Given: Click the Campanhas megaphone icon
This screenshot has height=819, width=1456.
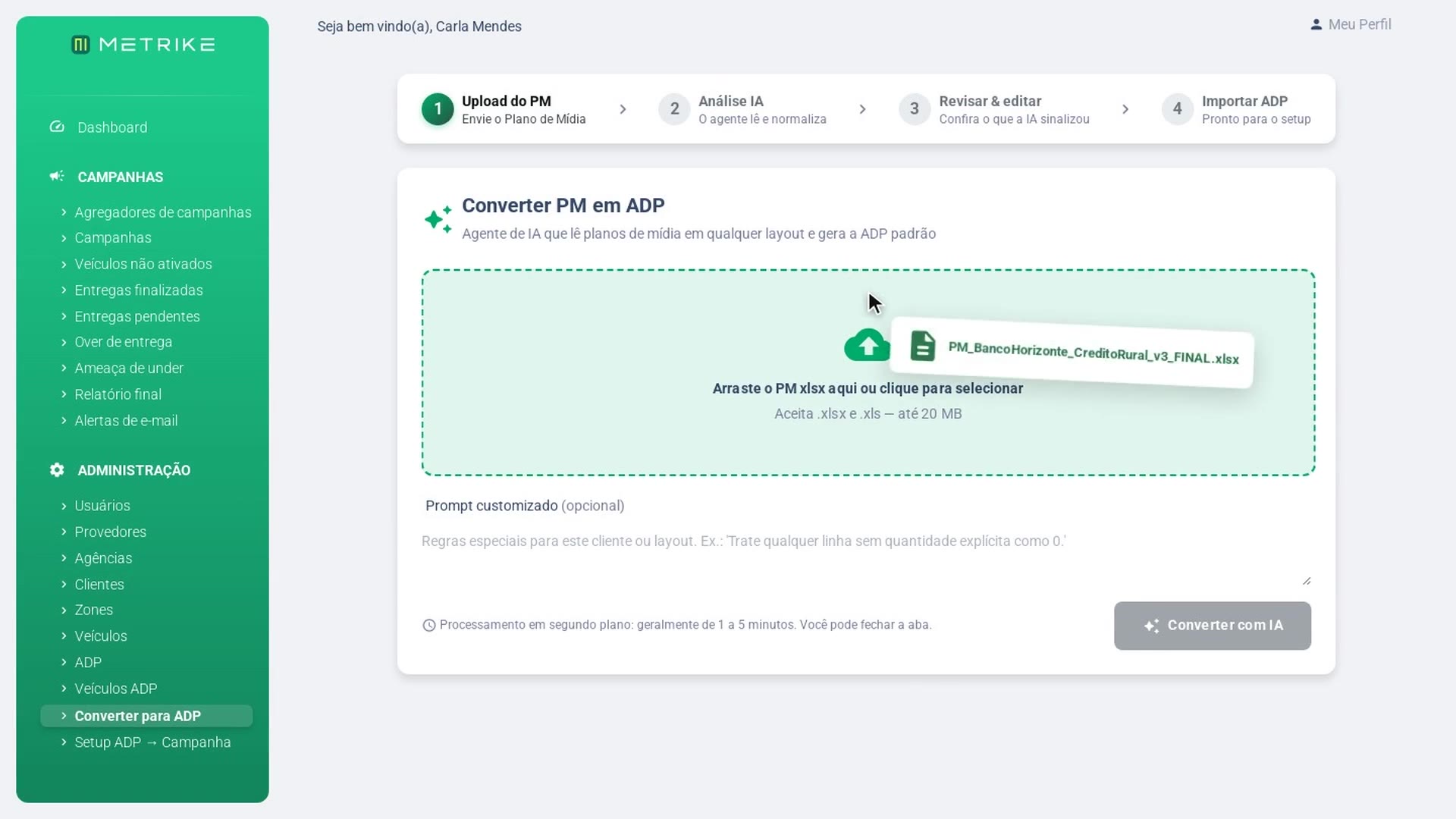Looking at the screenshot, I should tap(57, 176).
